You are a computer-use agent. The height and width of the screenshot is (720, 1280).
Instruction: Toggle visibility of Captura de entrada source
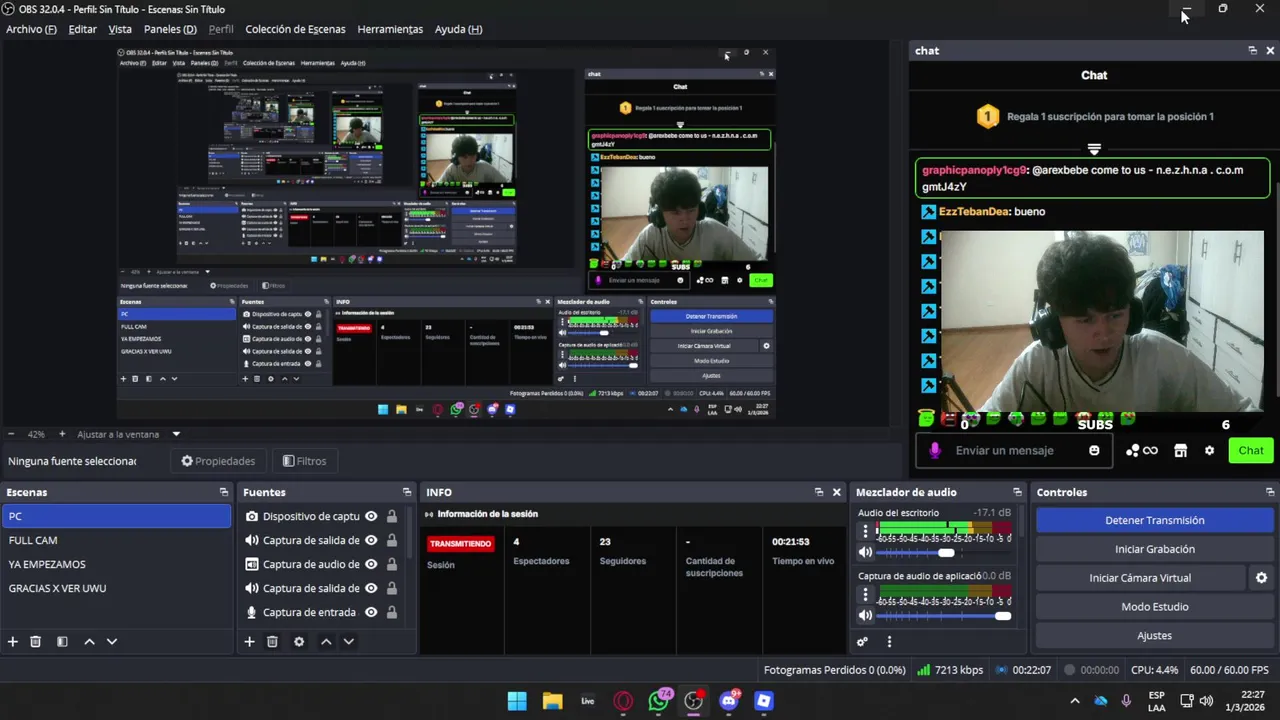[371, 612]
